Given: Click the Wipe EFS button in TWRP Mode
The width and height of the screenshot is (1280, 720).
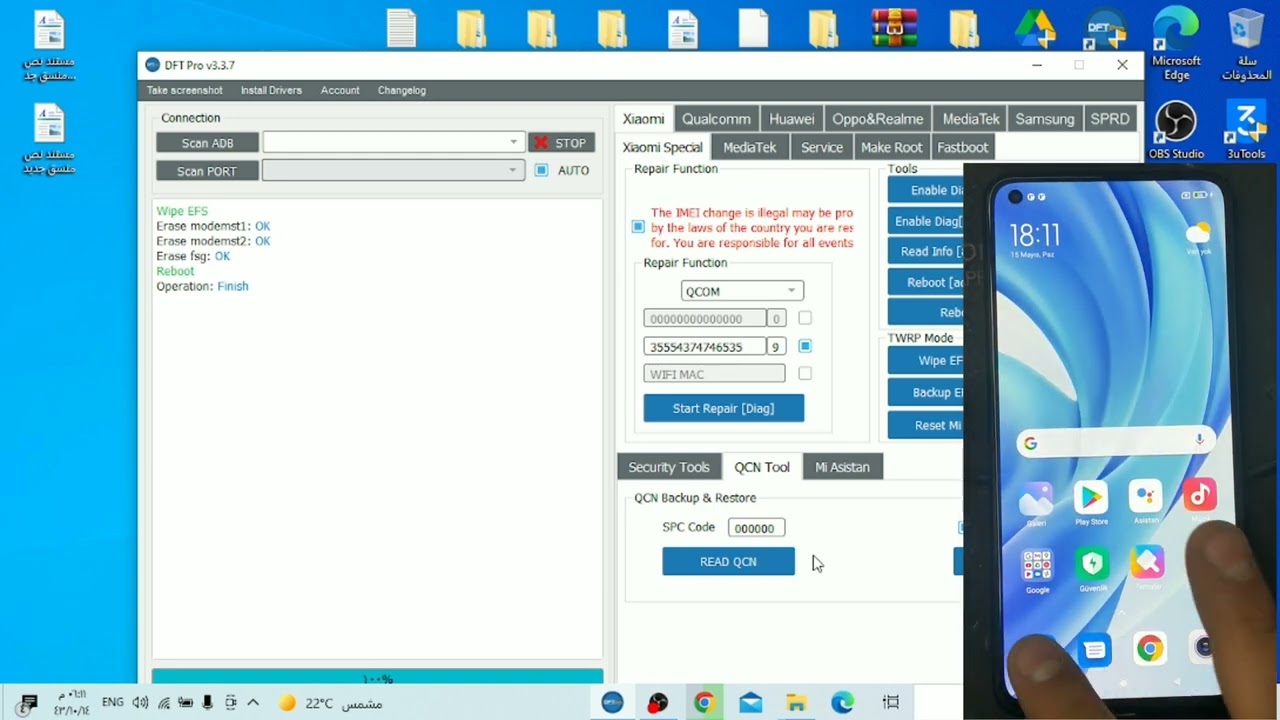Looking at the screenshot, I should tap(926, 360).
